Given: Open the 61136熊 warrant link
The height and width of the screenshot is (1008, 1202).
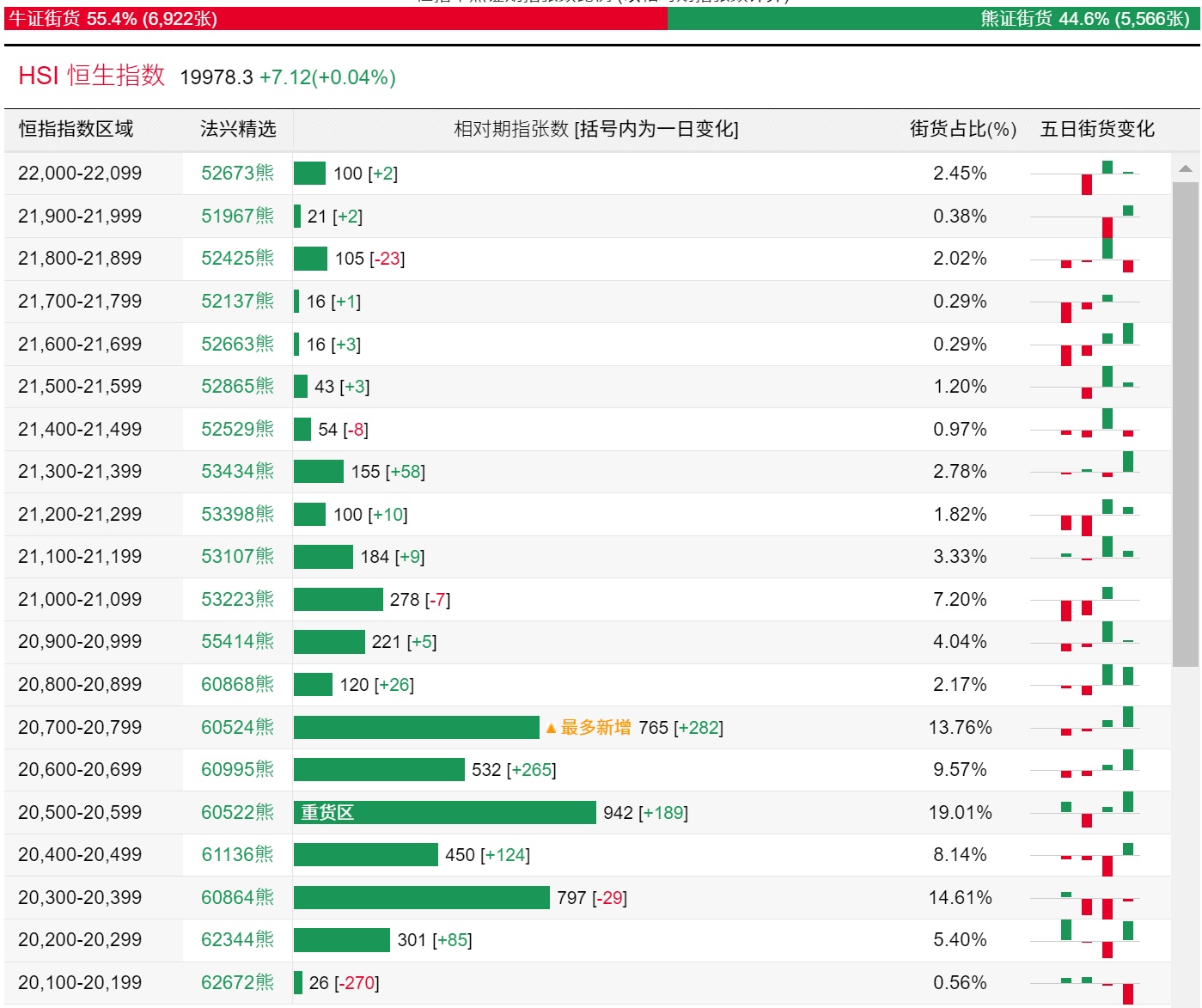Looking at the screenshot, I should (237, 854).
